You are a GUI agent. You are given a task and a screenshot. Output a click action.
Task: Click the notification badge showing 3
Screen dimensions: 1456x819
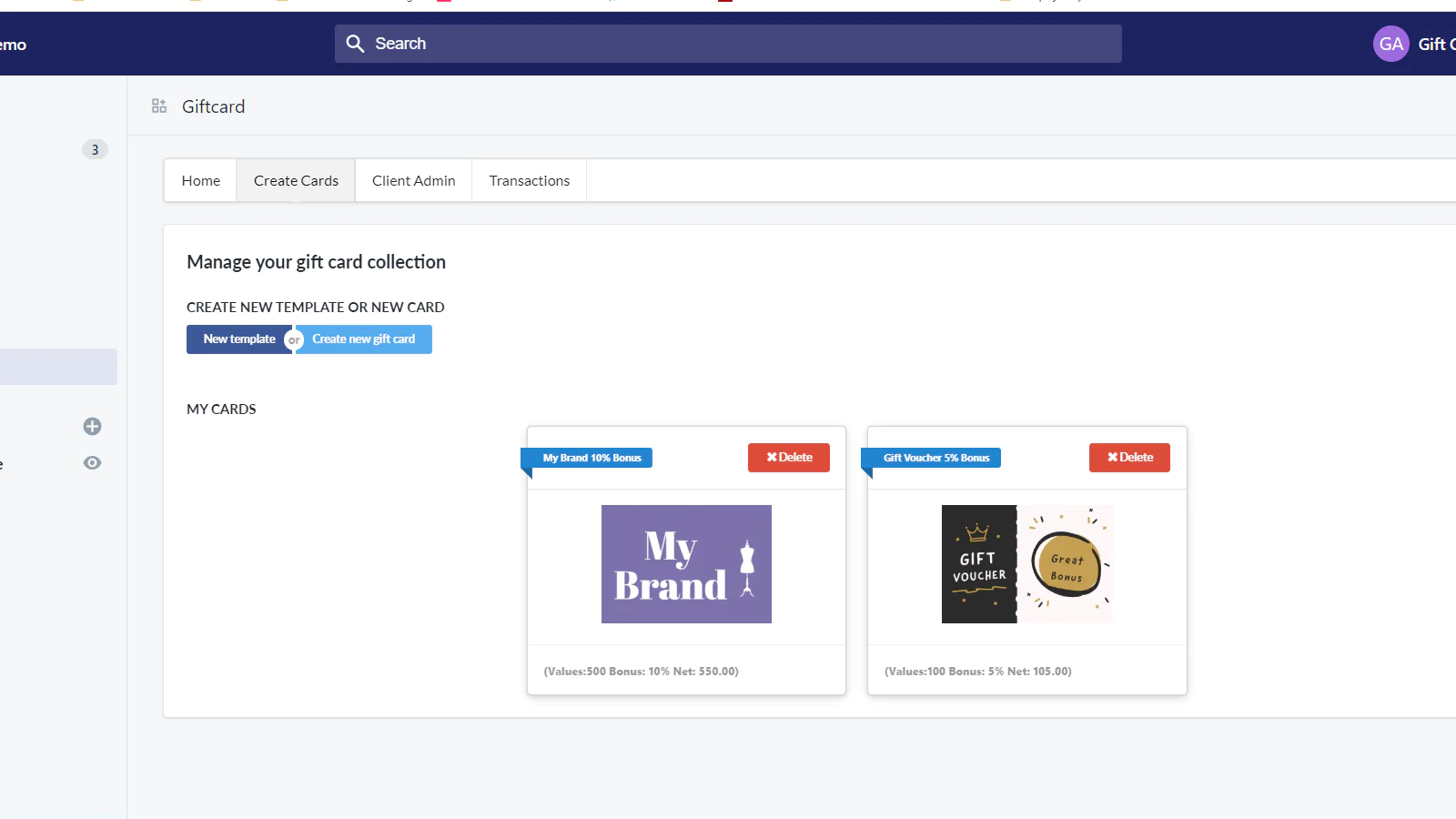tap(95, 149)
